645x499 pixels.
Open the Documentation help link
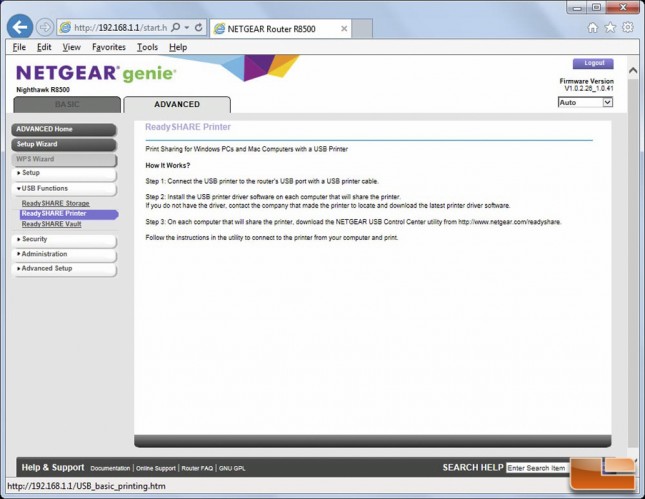tap(110, 468)
